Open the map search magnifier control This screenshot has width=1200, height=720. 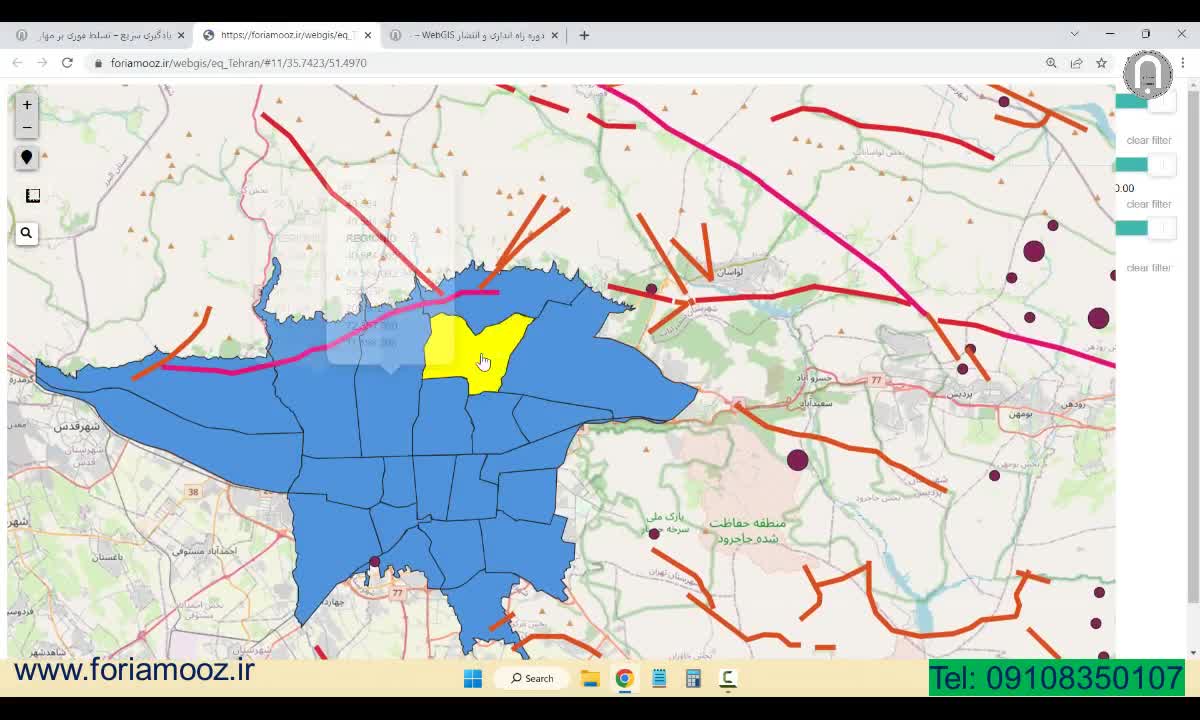27,233
